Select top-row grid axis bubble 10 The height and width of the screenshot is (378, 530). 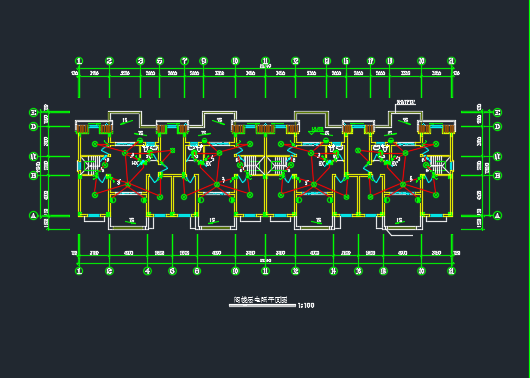[x=235, y=61]
